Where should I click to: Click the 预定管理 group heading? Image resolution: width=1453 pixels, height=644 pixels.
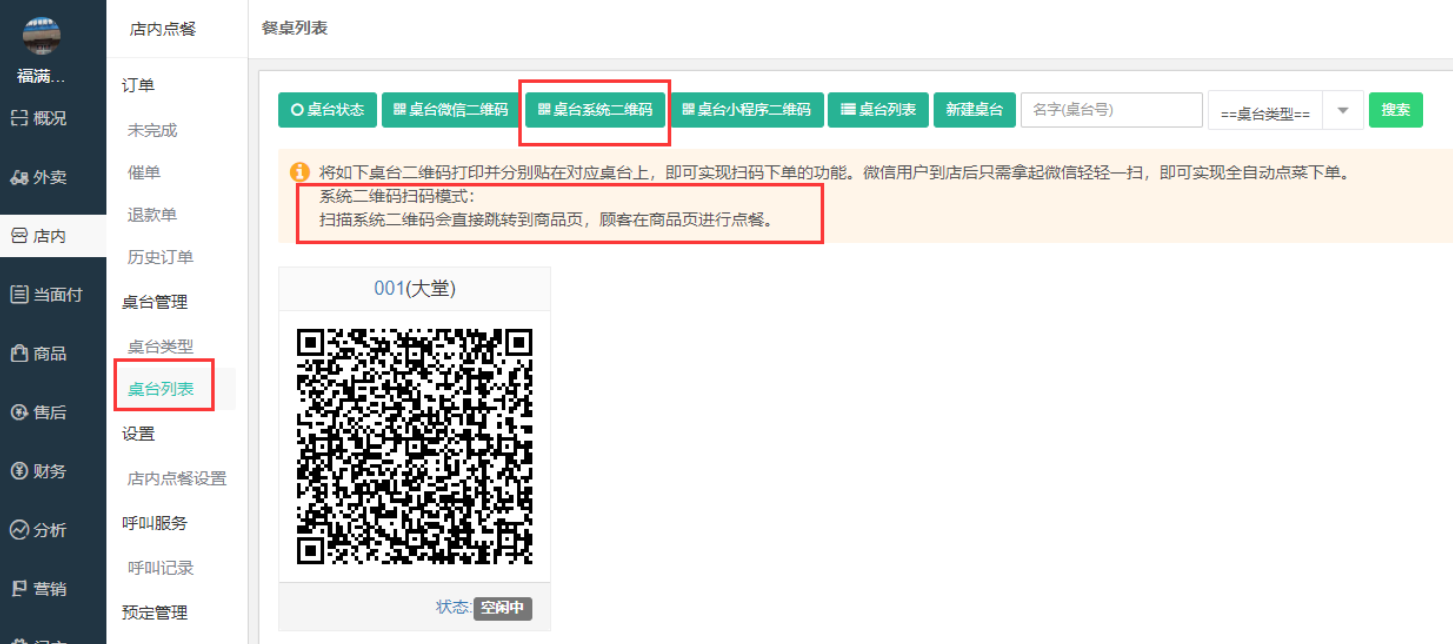(154, 612)
